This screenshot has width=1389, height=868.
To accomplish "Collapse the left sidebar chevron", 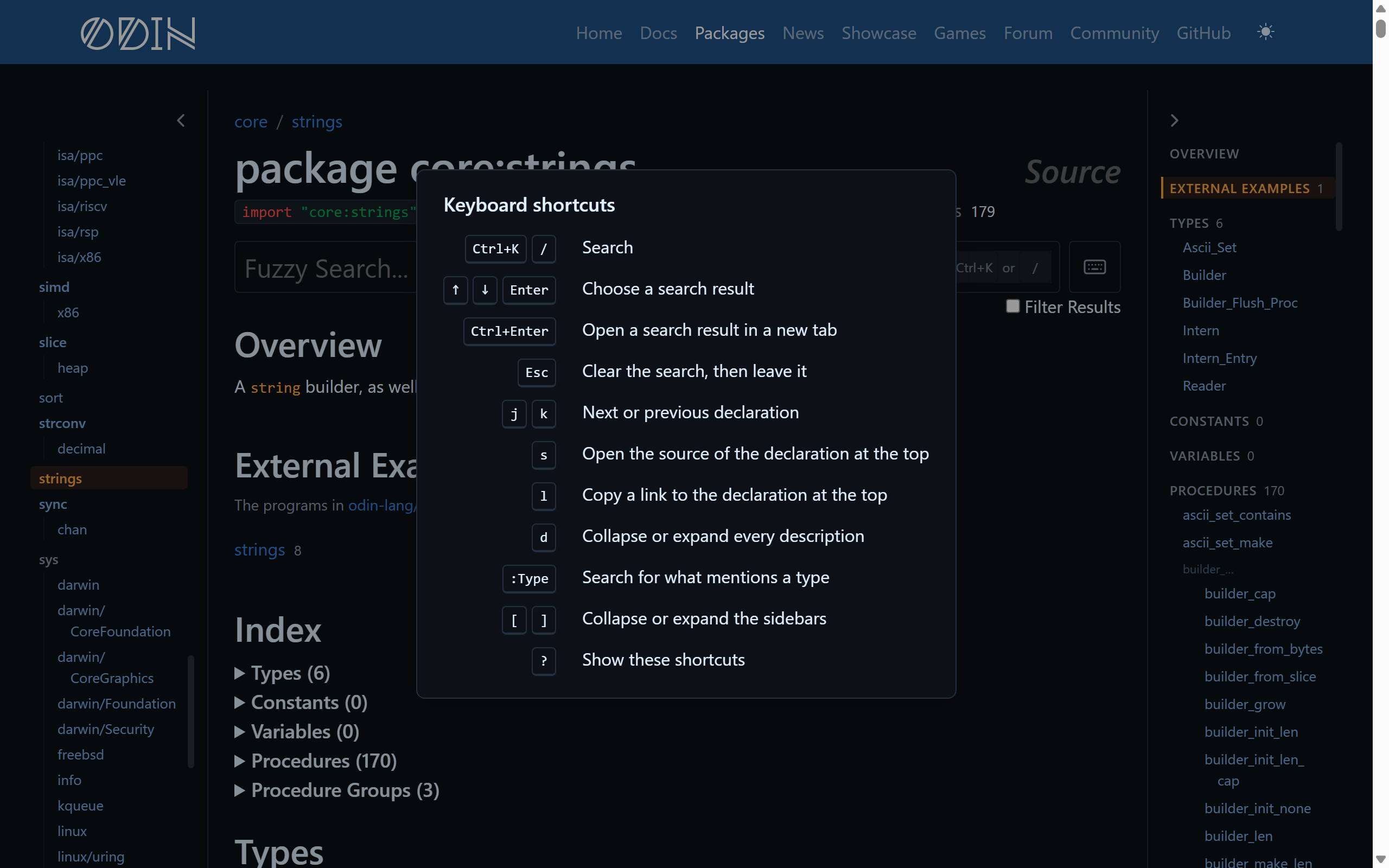I will pos(181,120).
